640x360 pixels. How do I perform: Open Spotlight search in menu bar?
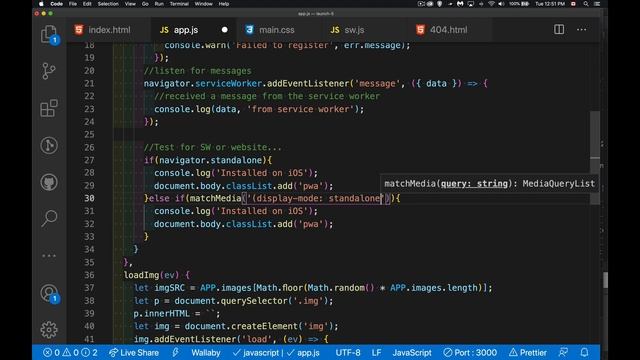(x=586, y=4)
